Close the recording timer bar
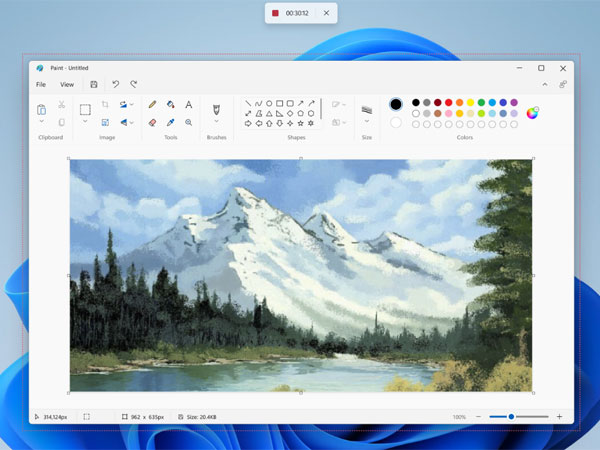Viewport: 600px width, 450px height. [326, 13]
